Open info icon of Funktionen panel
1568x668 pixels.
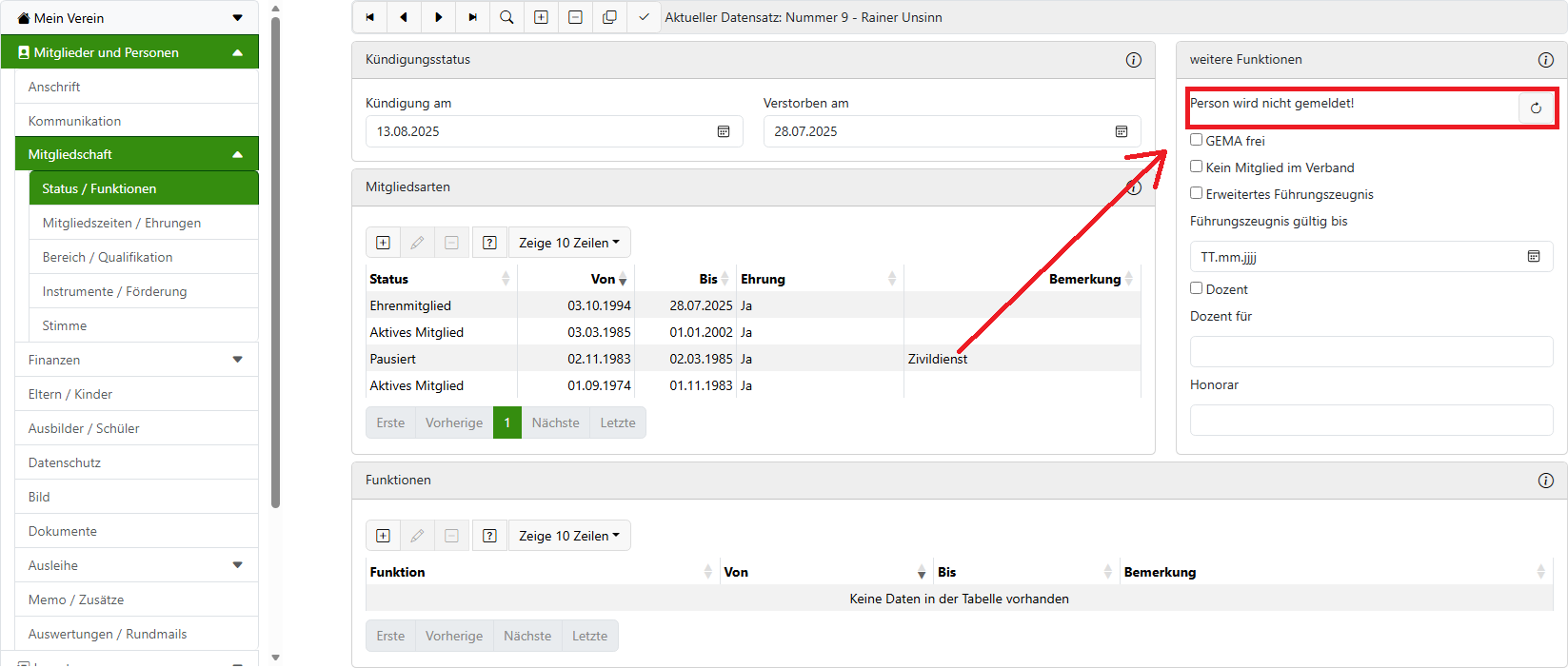[1545, 481]
